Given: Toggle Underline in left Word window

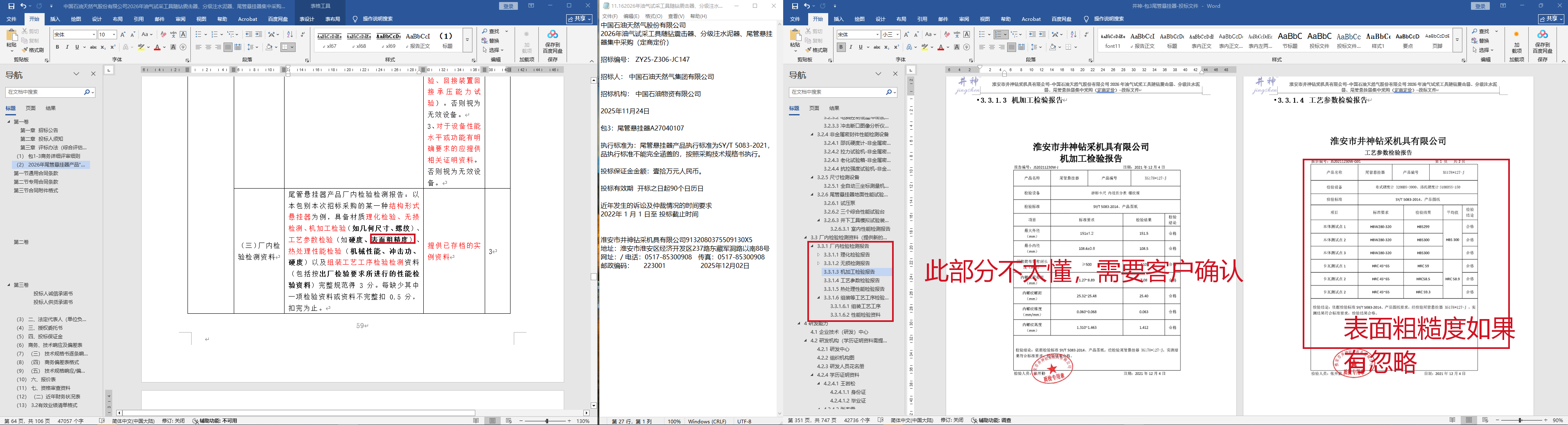Looking at the screenshot, I should [77, 47].
